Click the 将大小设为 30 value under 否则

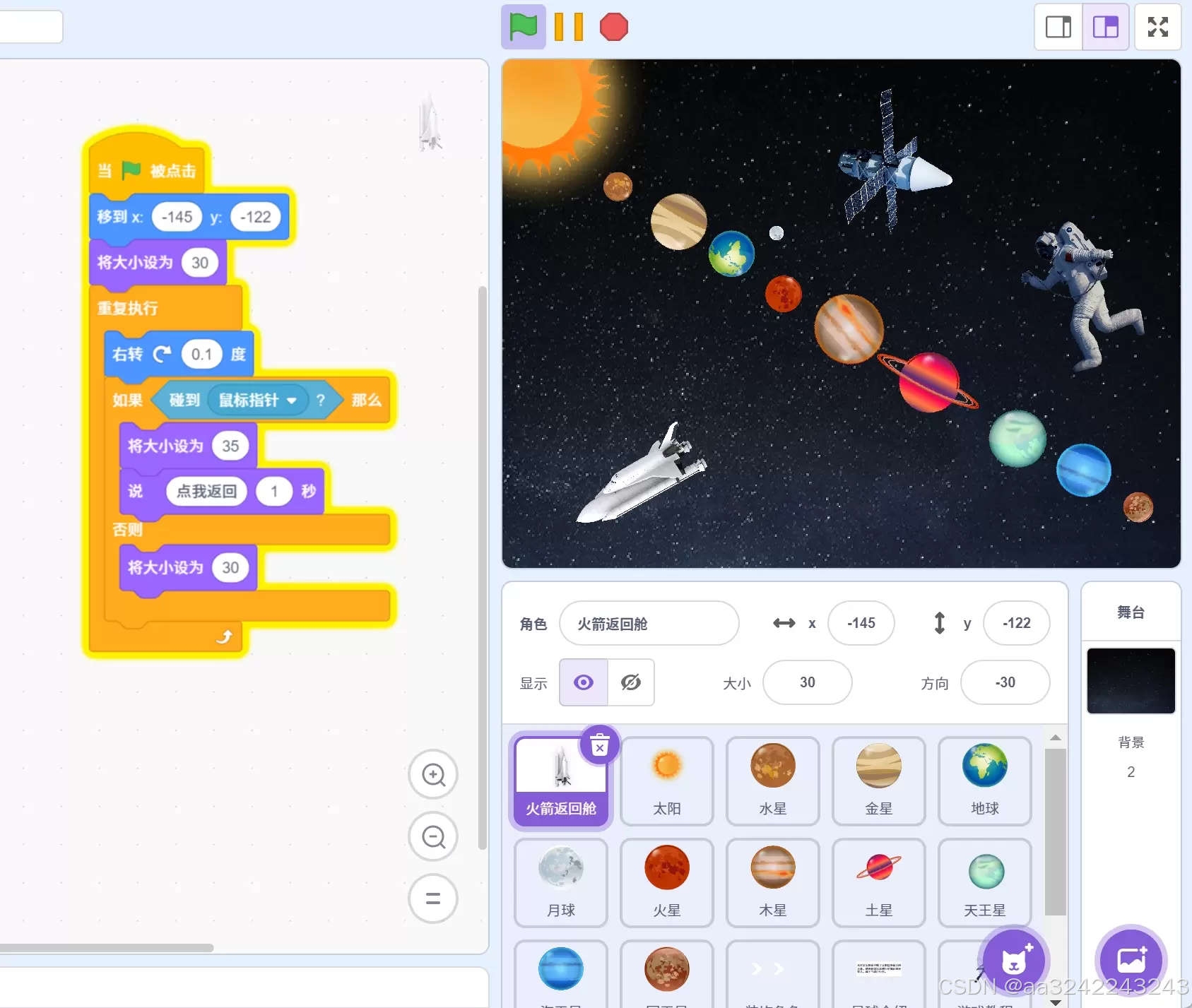[230, 568]
